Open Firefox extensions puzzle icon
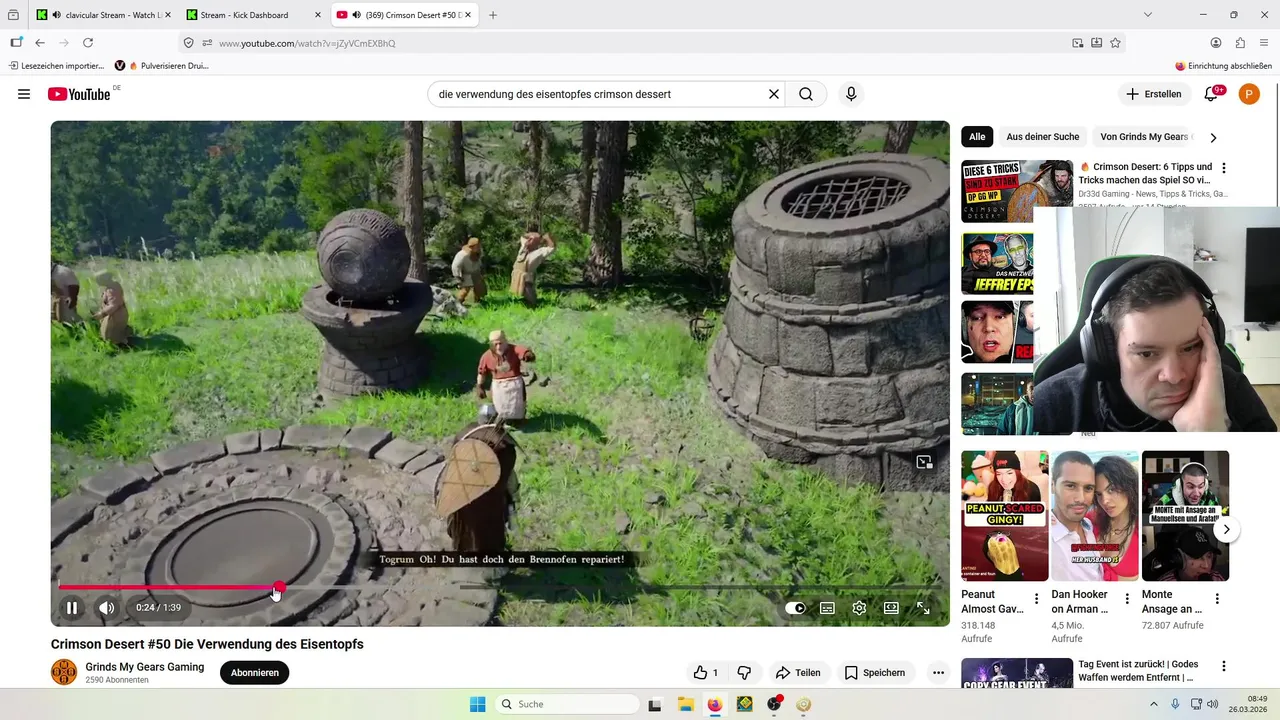 tap(1240, 43)
